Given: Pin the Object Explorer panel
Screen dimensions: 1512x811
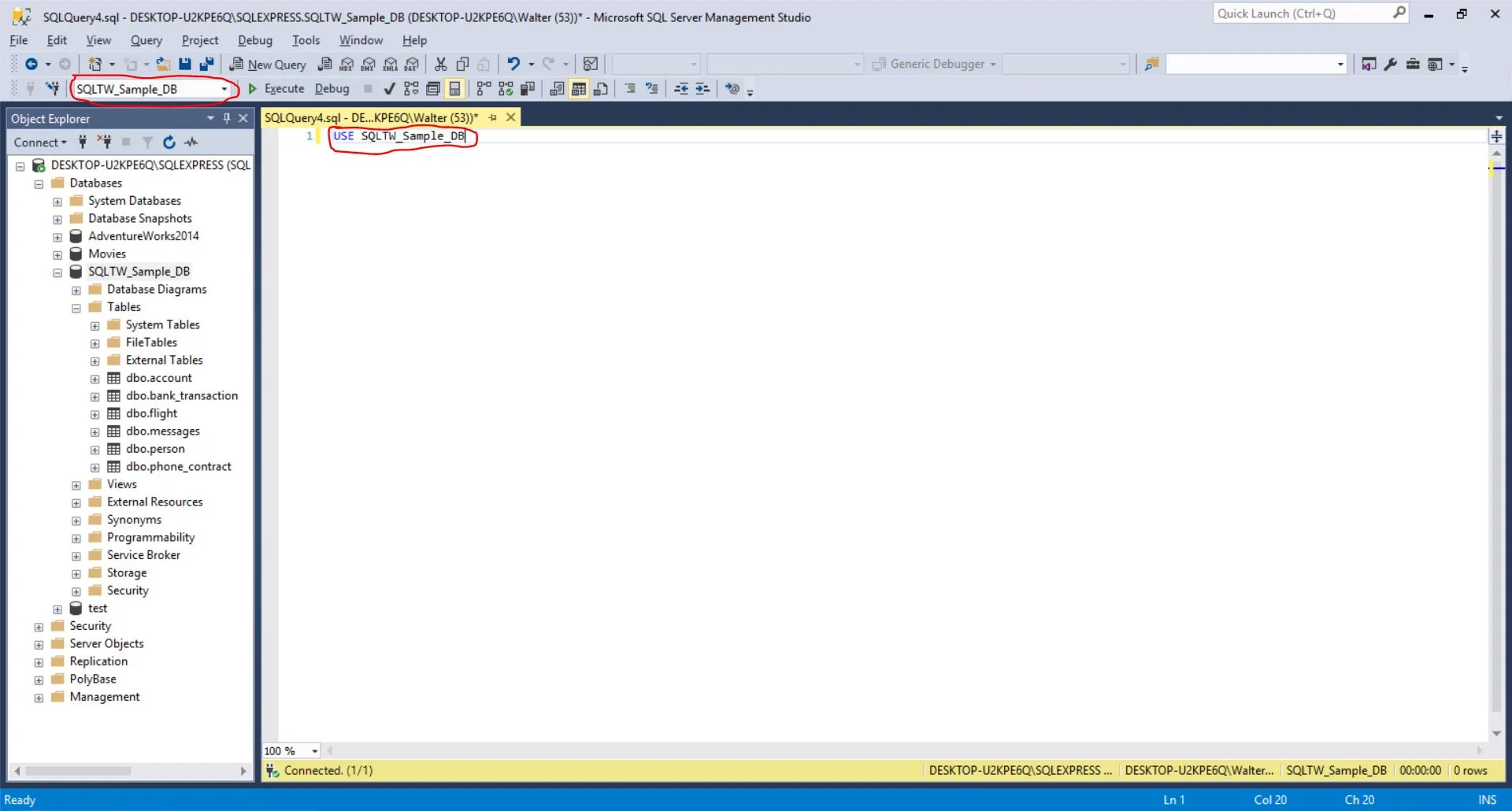Looking at the screenshot, I should [x=227, y=118].
